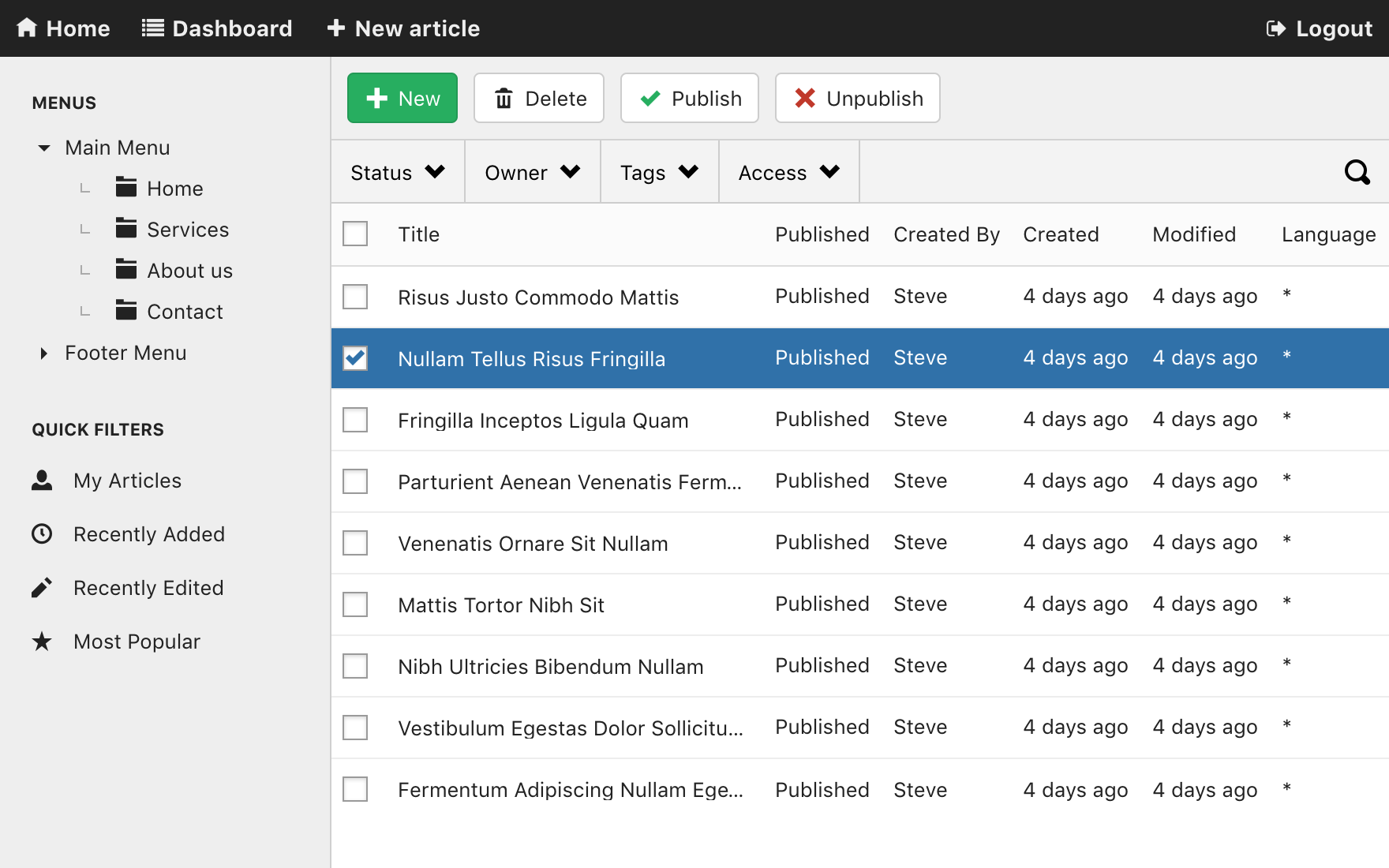Open the Dashboard menu item
Image resolution: width=1389 pixels, height=868 pixels.
tap(217, 28)
